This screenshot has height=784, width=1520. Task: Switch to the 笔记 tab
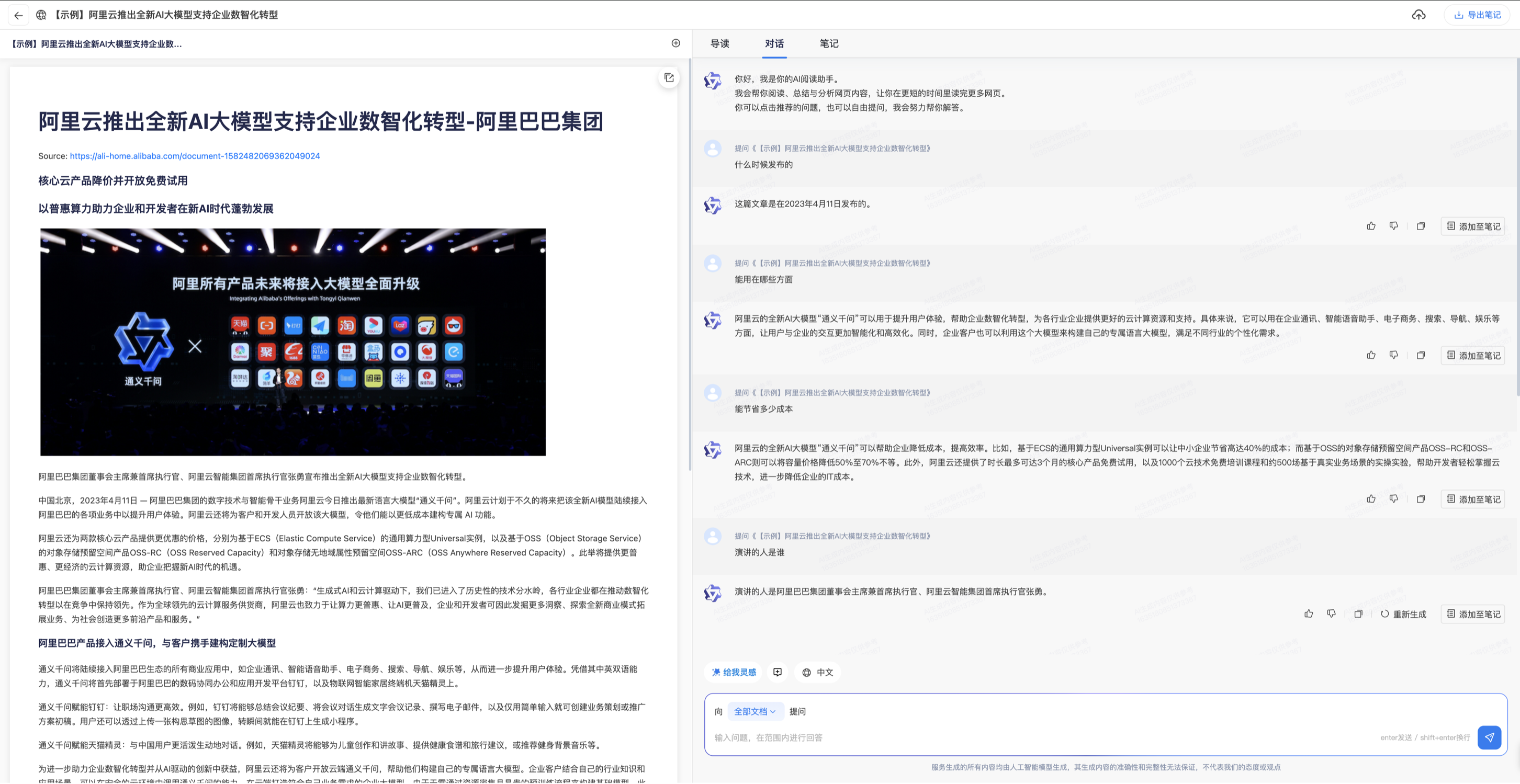[828, 43]
